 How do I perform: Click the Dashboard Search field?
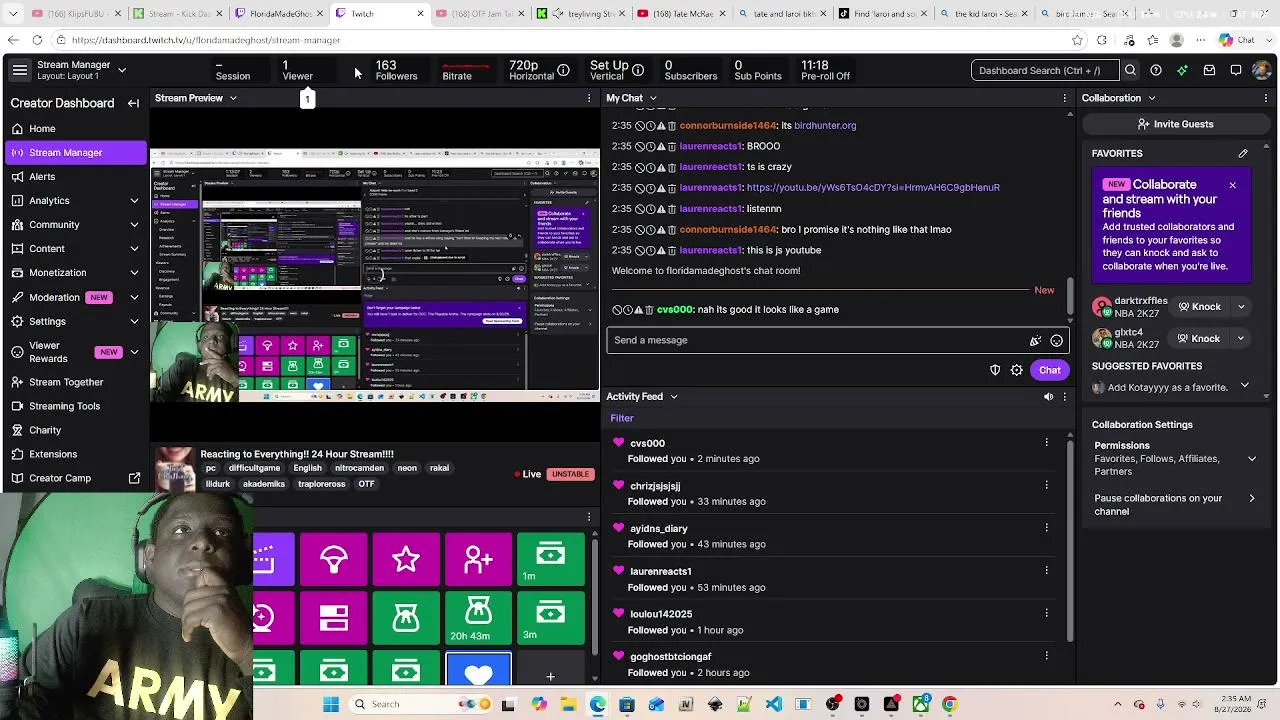pos(1045,70)
